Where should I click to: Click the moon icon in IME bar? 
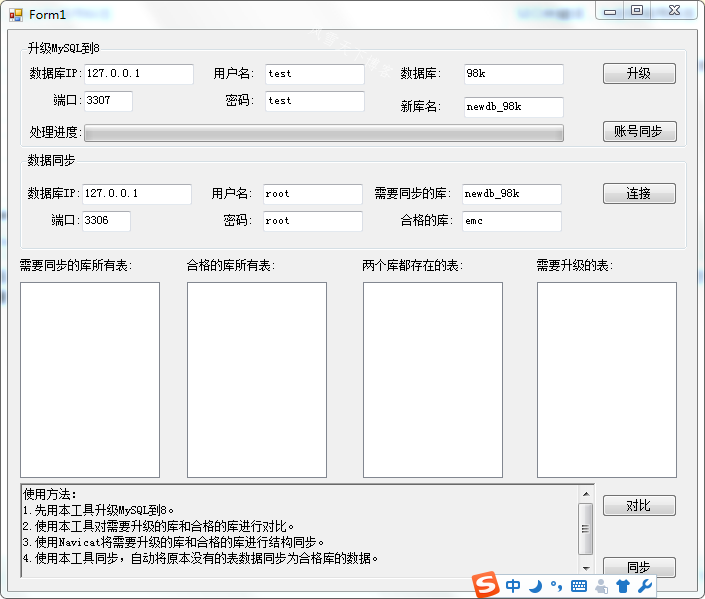click(535, 586)
